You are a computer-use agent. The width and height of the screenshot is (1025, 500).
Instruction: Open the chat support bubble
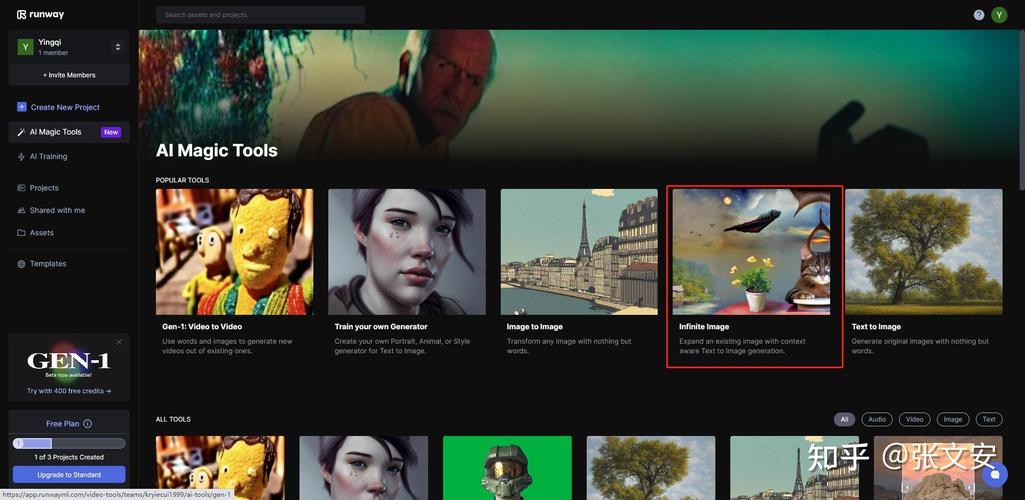(995, 475)
